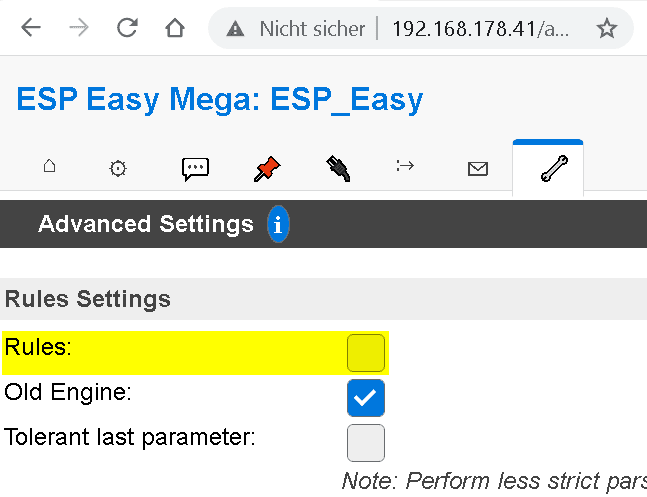Uncheck the Old Engine checkbox

pos(365,397)
